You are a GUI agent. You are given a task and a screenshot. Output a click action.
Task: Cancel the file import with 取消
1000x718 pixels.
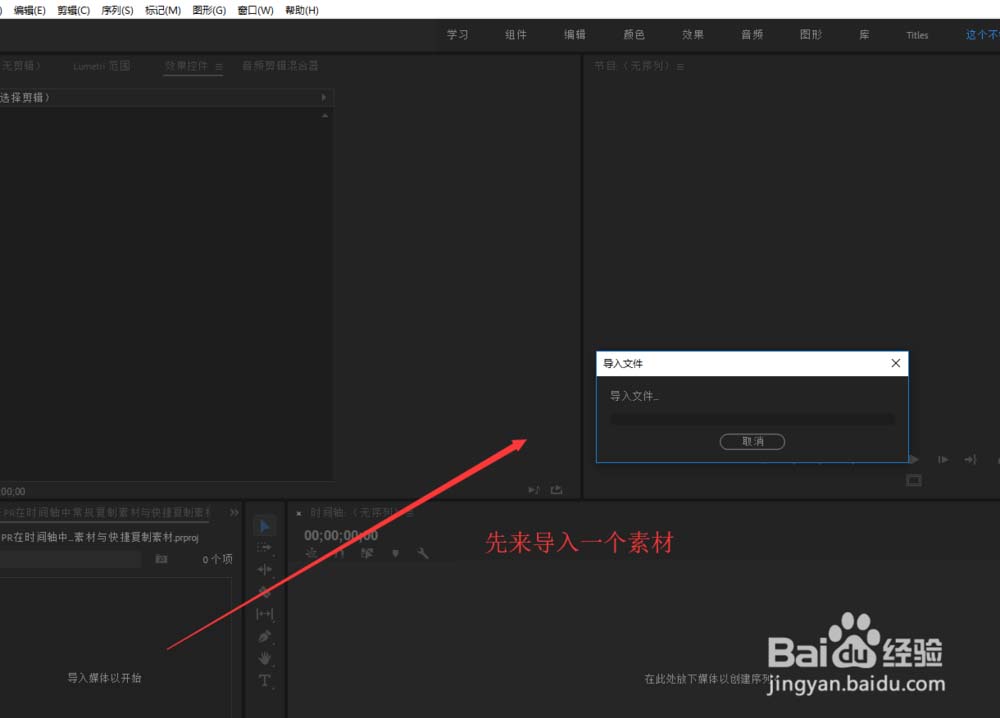click(x=752, y=441)
